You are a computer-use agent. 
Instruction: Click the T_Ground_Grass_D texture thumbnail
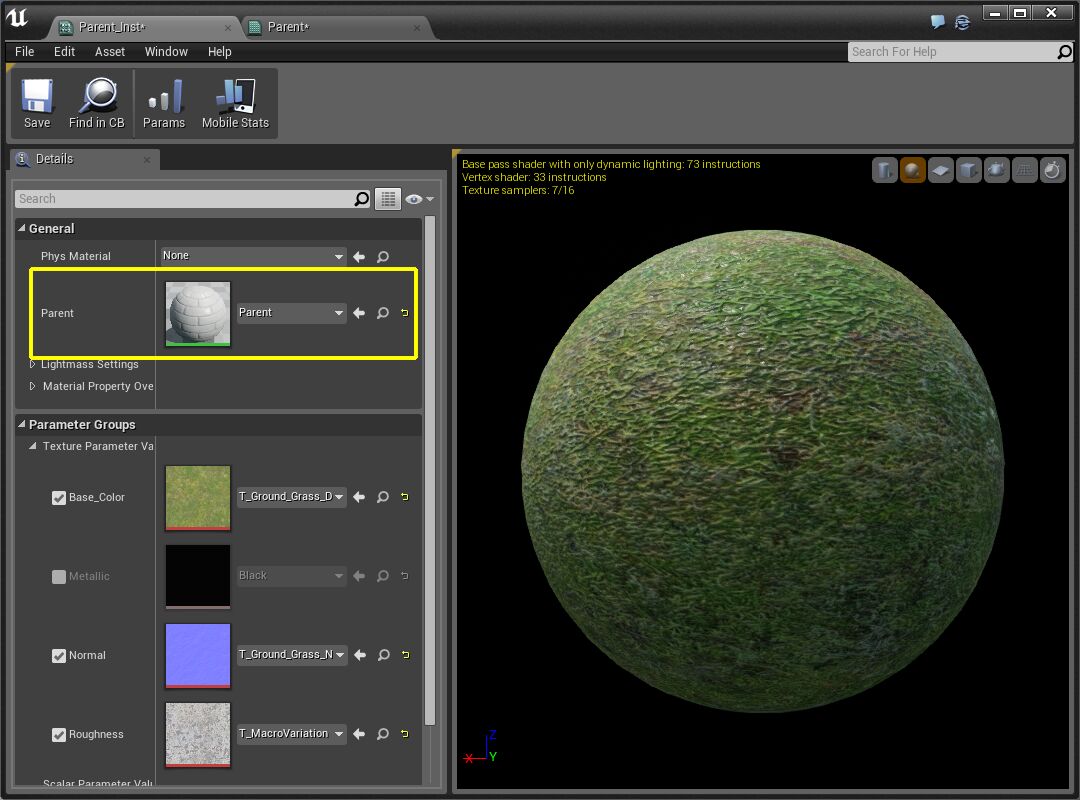(197, 497)
